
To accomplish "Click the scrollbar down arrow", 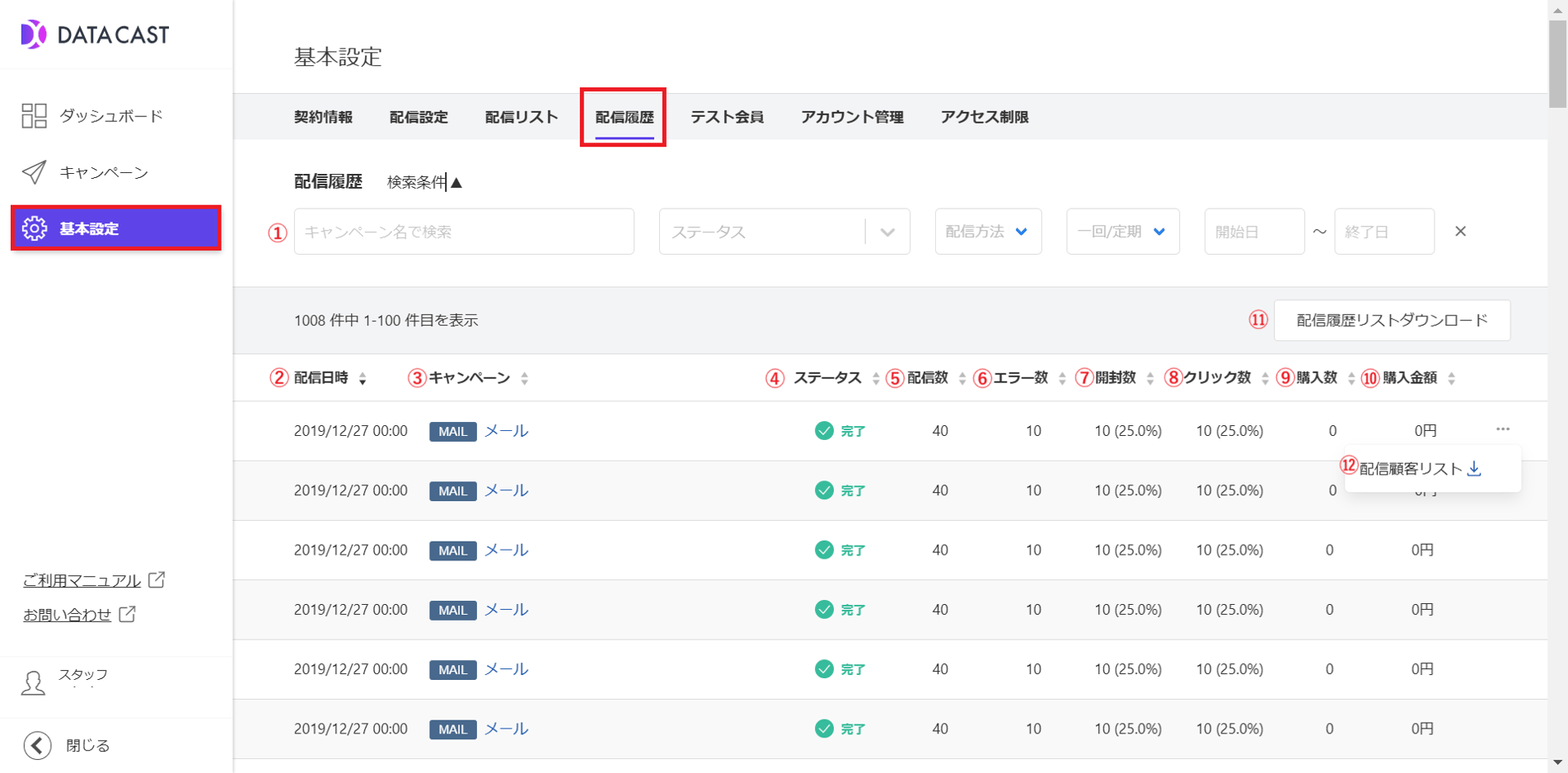I will [x=1557, y=762].
